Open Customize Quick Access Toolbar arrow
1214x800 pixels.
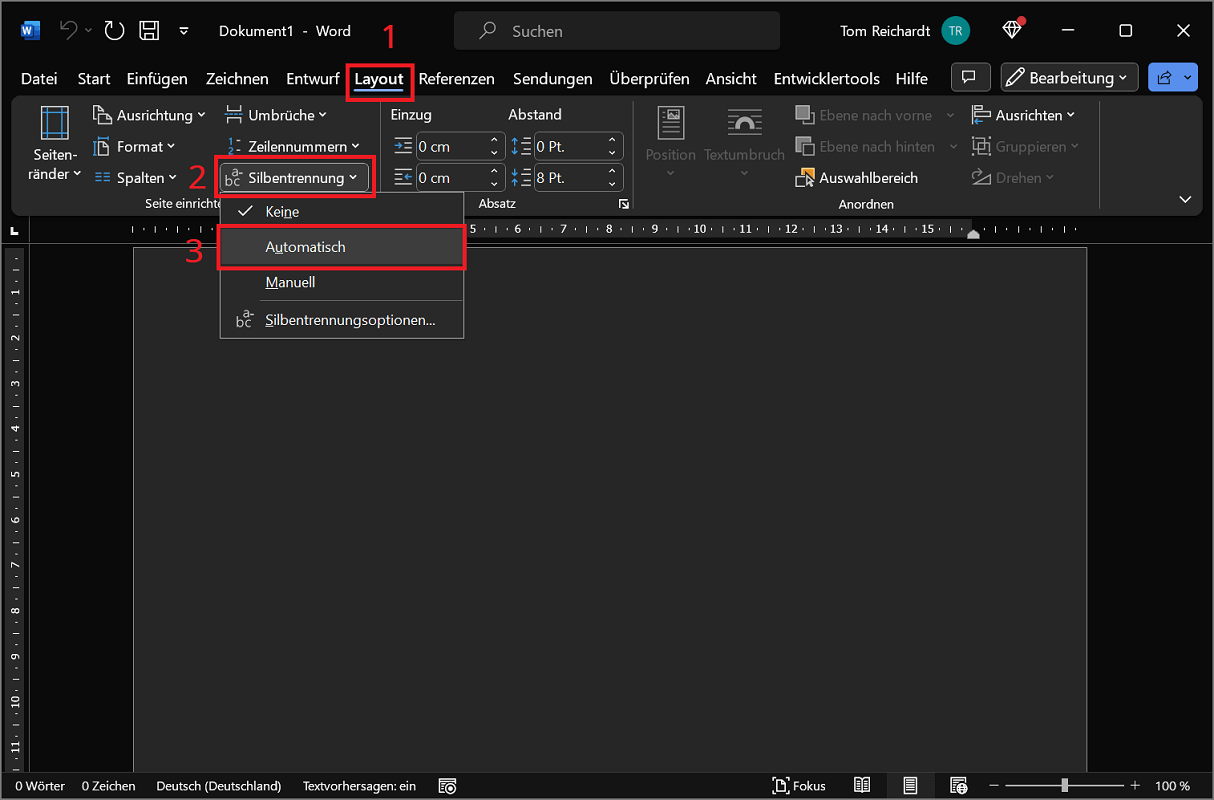184,31
